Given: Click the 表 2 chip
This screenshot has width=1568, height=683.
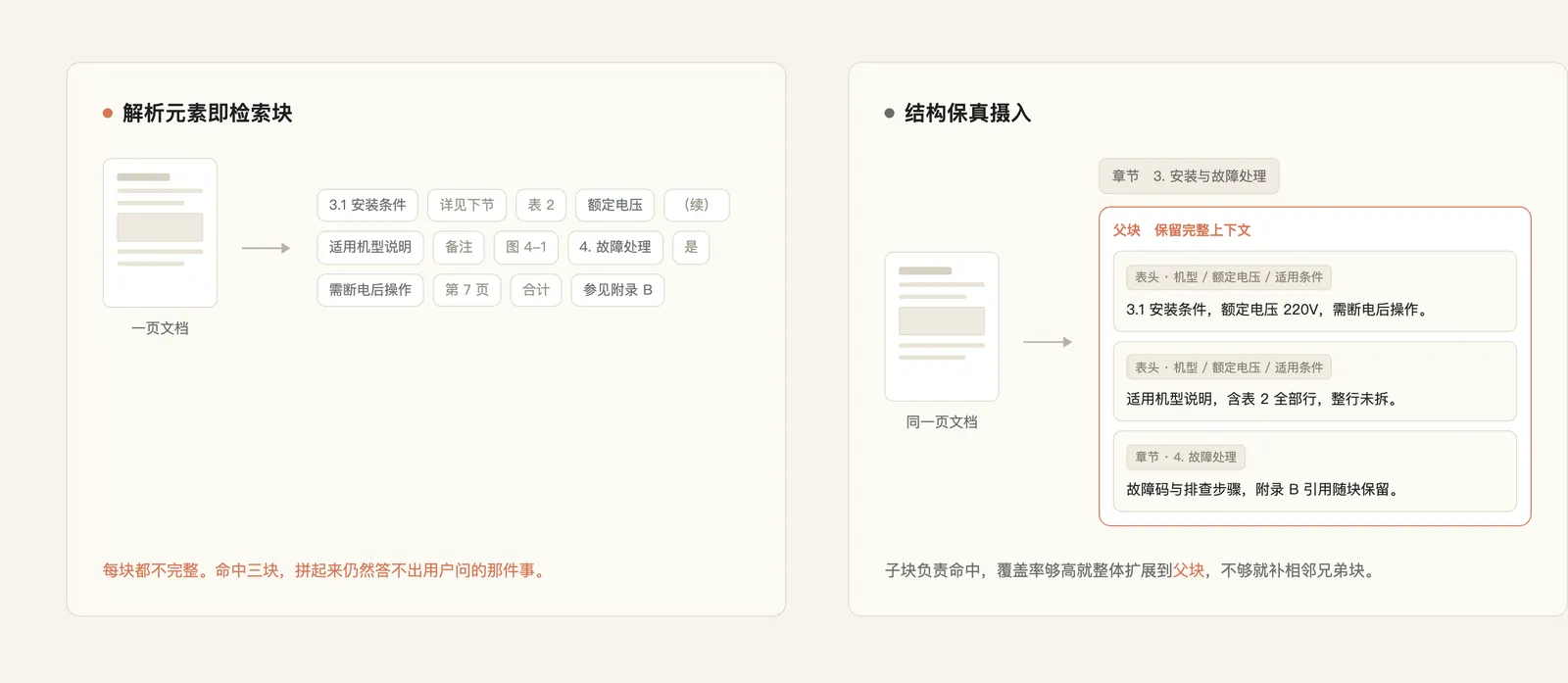Looking at the screenshot, I should (x=541, y=205).
